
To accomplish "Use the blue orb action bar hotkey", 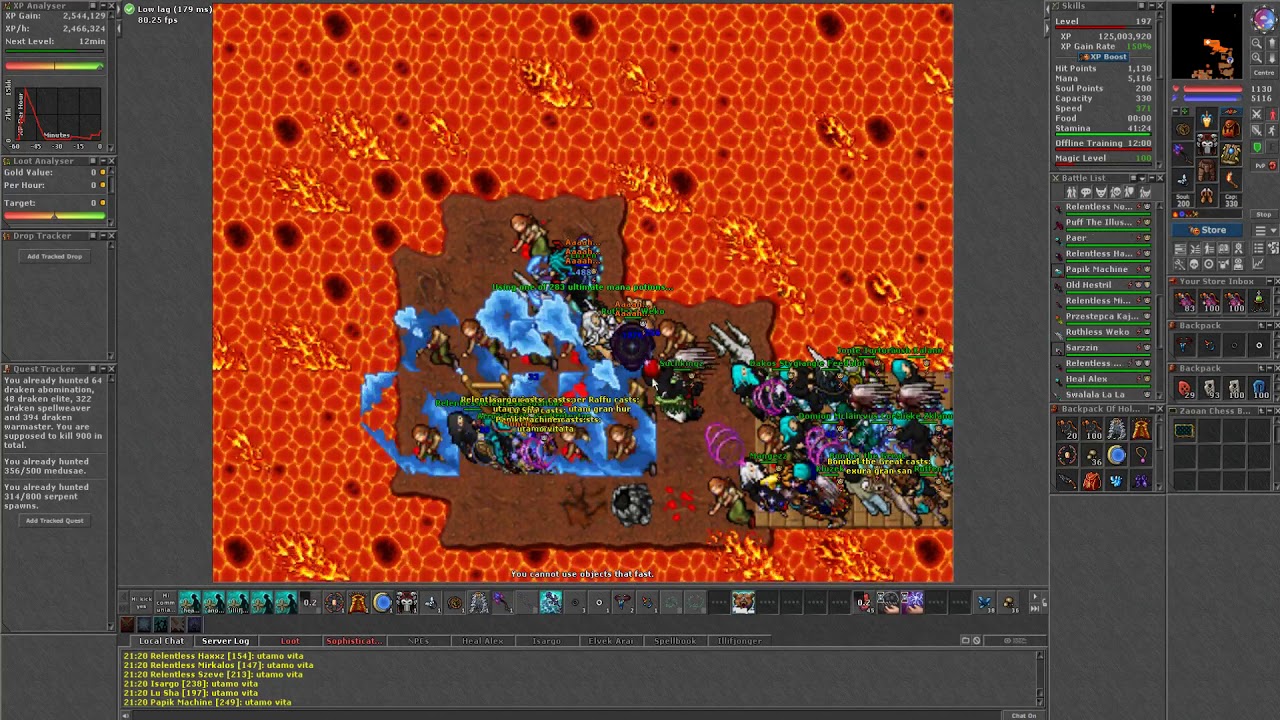I will [x=382, y=602].
